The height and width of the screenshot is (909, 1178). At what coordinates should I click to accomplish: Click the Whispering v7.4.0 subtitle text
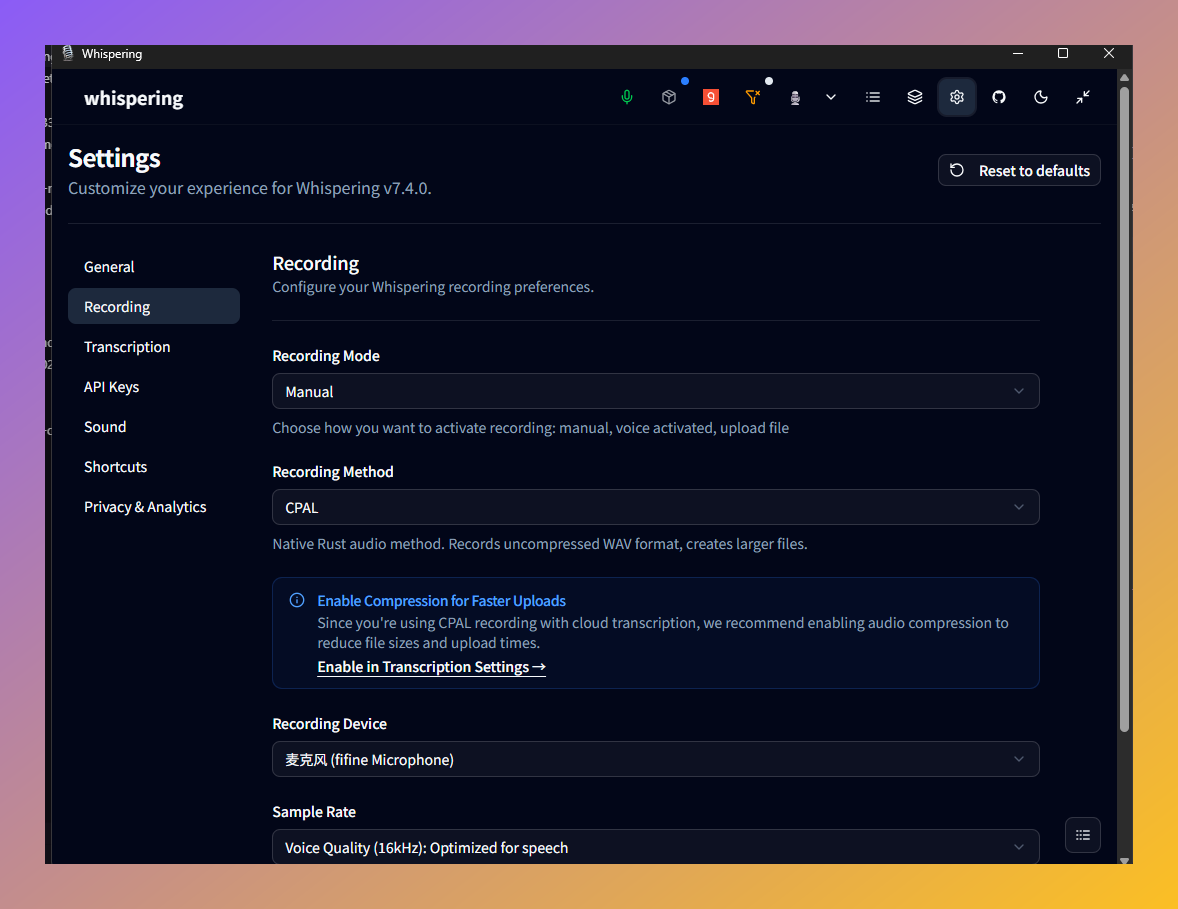(x=249, y=188)
